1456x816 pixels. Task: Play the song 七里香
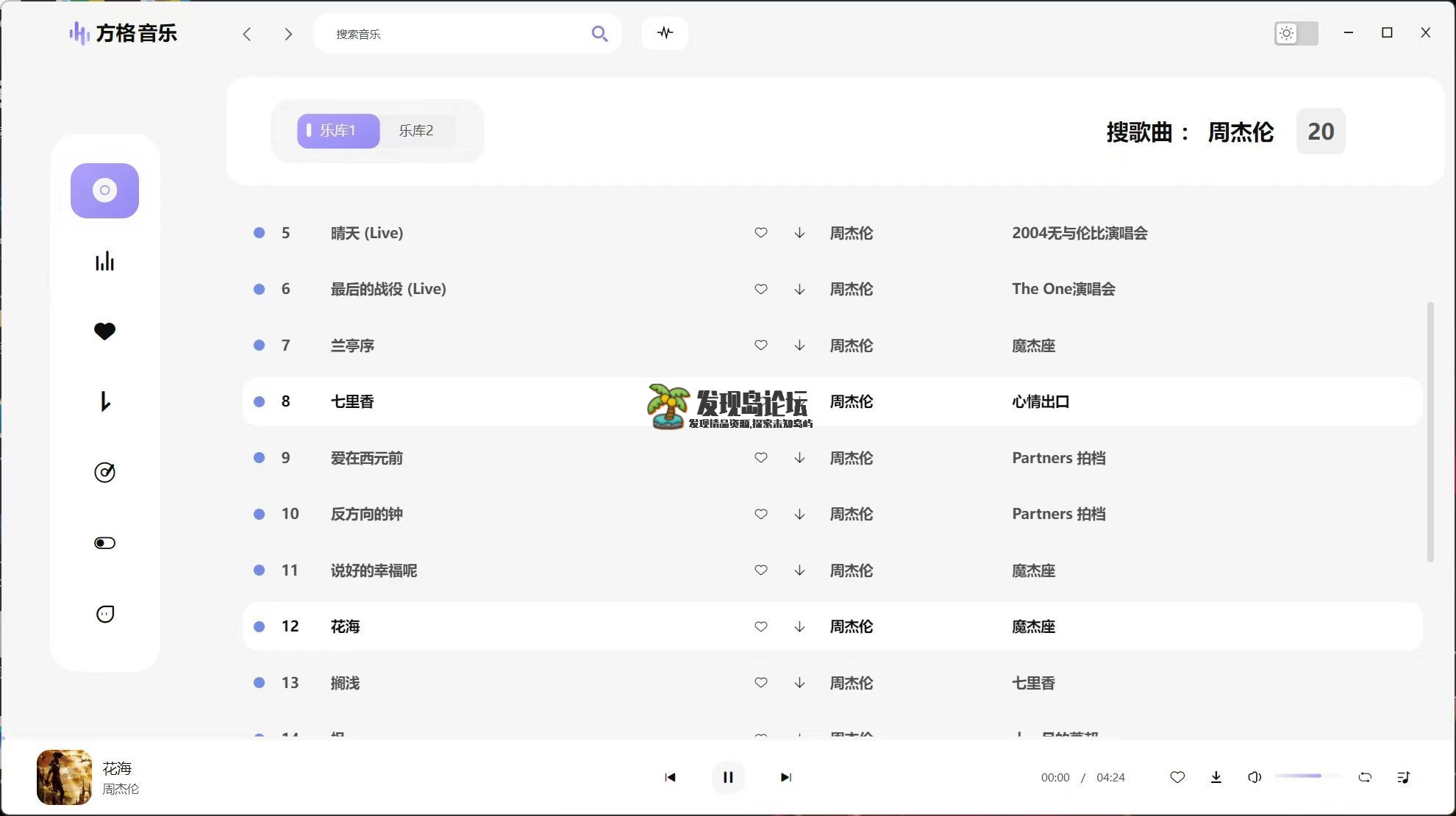click(352, 401)
